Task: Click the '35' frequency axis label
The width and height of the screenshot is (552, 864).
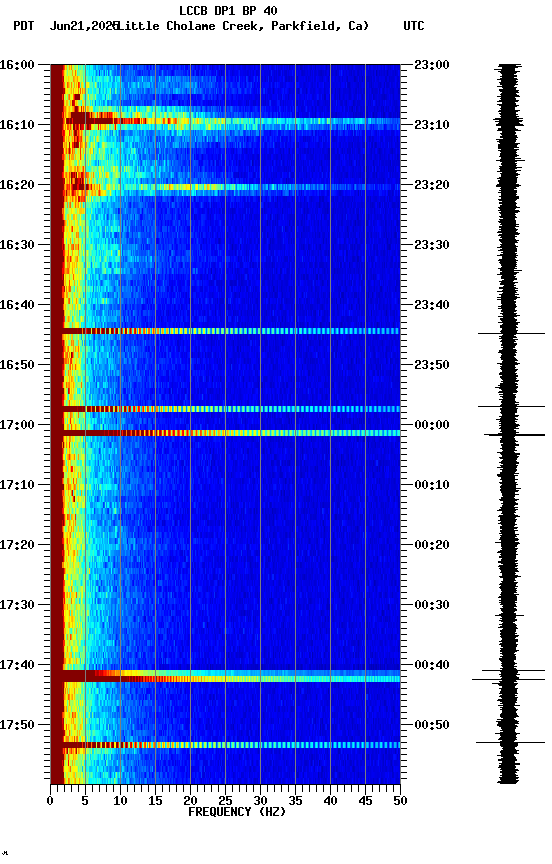Action: click(x=295, y=801)
